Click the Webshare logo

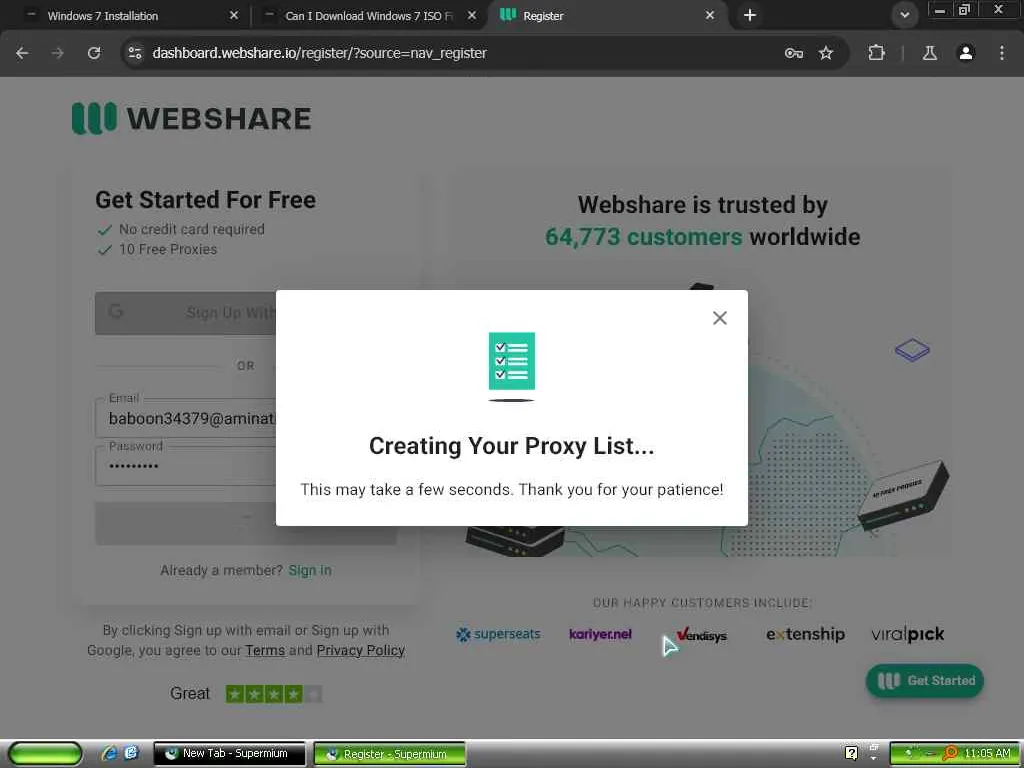click(x=191, y=118)
